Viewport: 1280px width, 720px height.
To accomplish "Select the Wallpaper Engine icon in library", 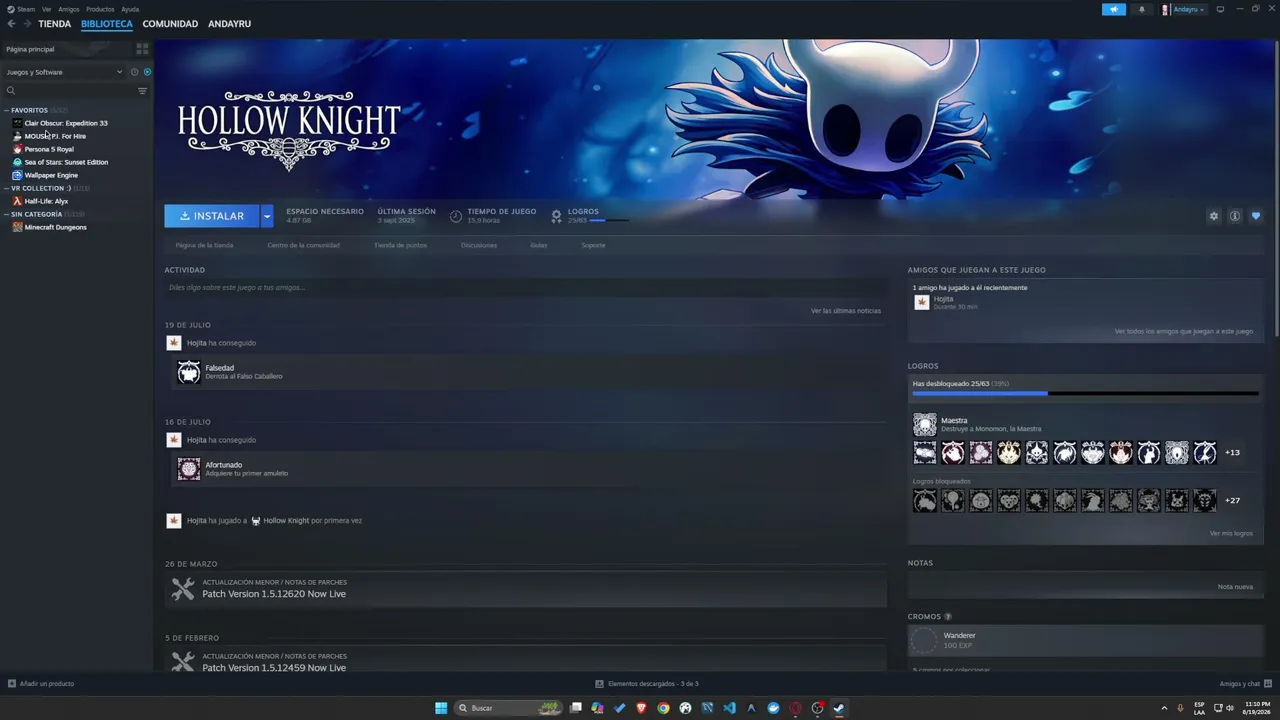I will [17, 175].
